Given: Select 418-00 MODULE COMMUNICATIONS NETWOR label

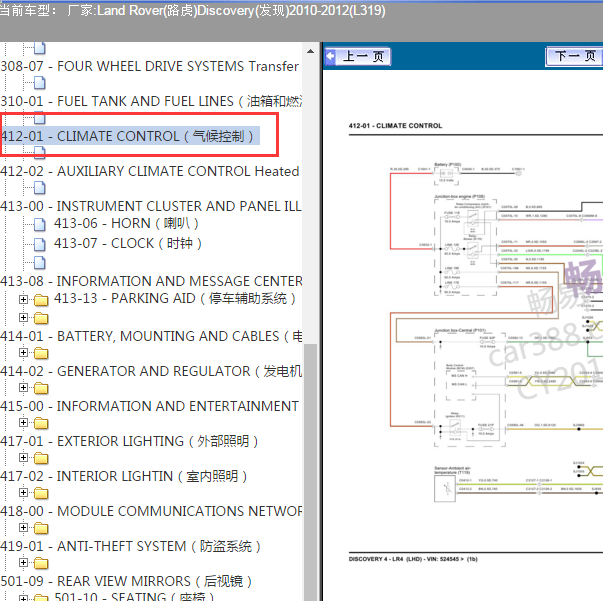Looking at the screenshot, I should click(151, 511).
